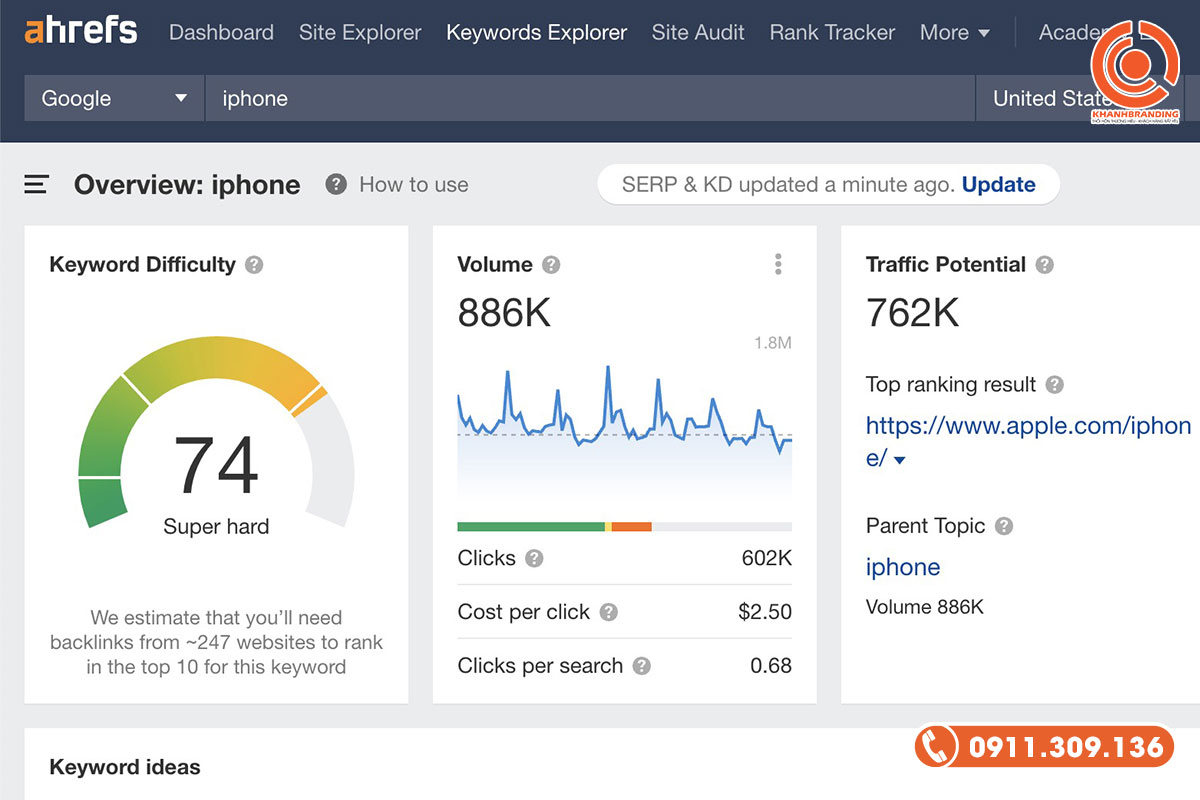The image size is (1200, 800).
Task: Open the hamburger menu beside Overview
Action: click(37, 184)
